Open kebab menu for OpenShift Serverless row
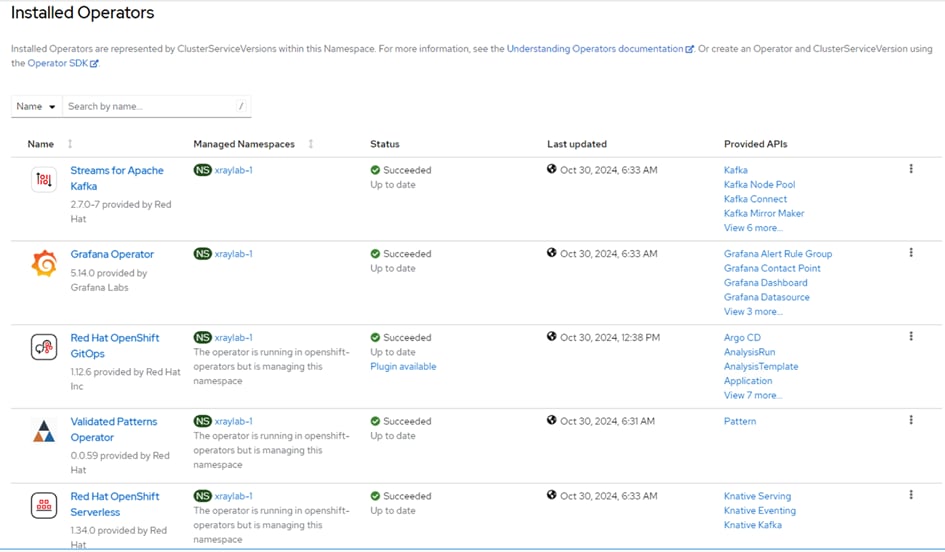Screen dimensions: 945x552 pos(911,495)
